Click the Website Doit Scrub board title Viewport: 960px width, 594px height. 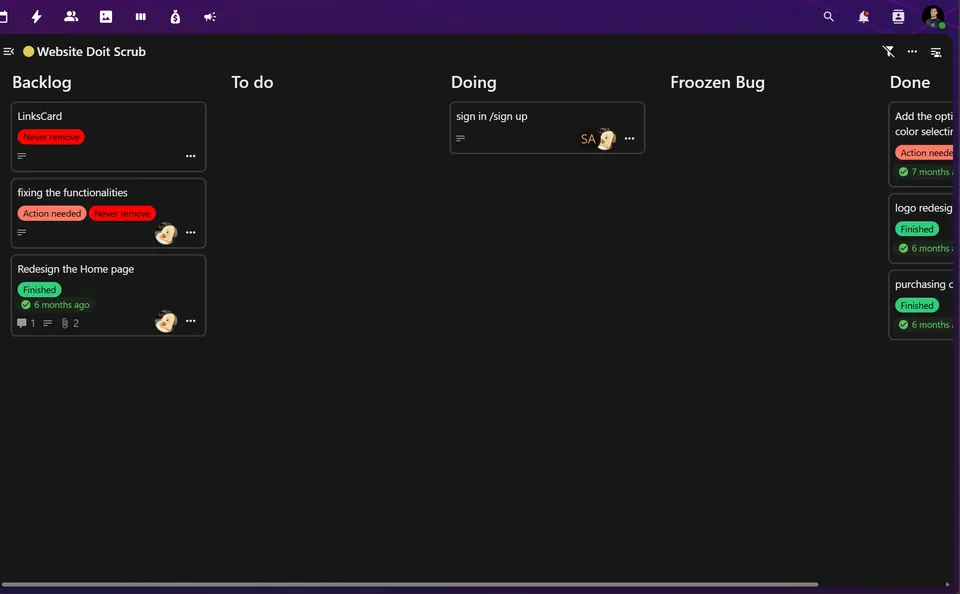[91, 51]
